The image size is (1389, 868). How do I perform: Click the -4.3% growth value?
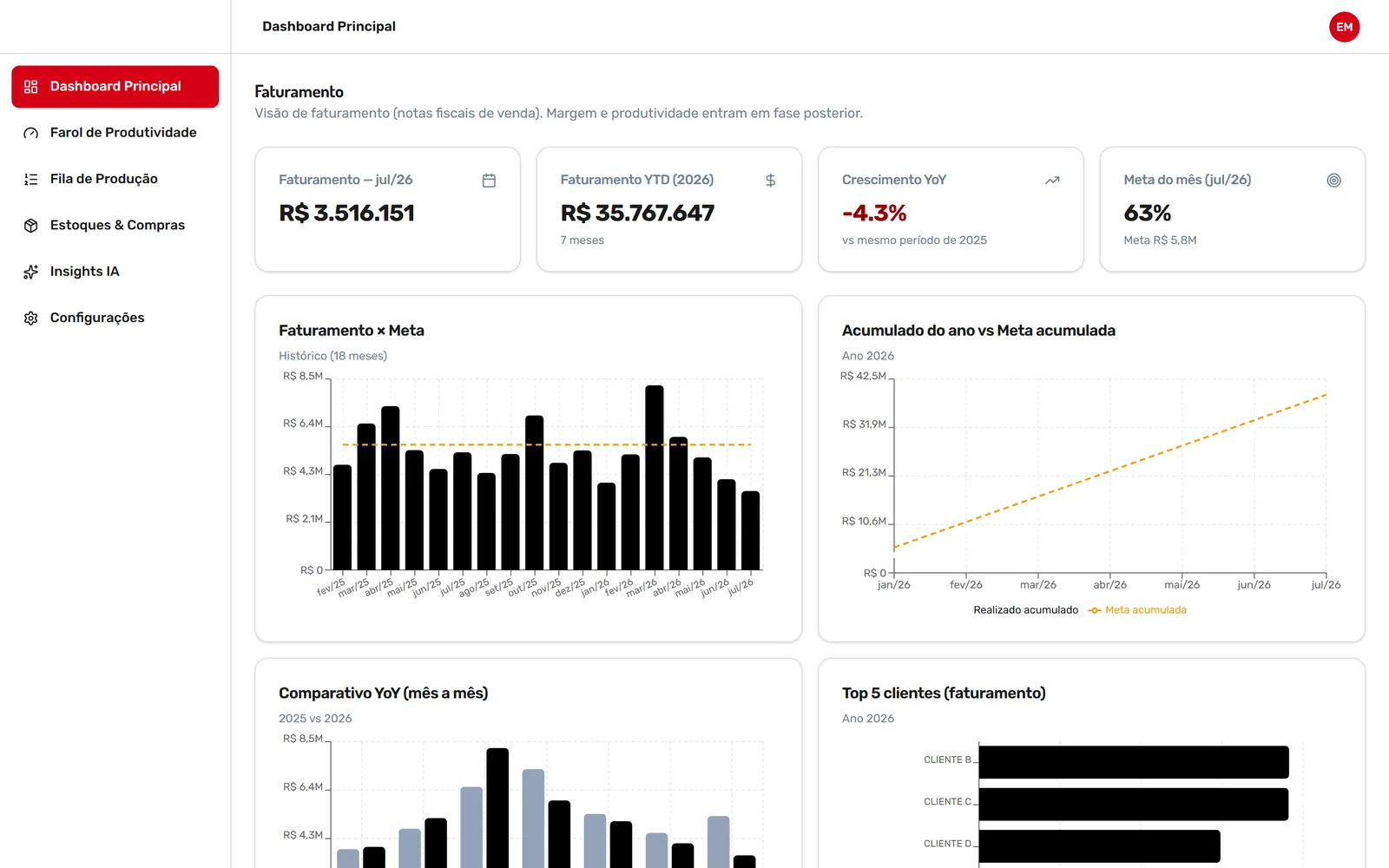(x=874, y=214)
